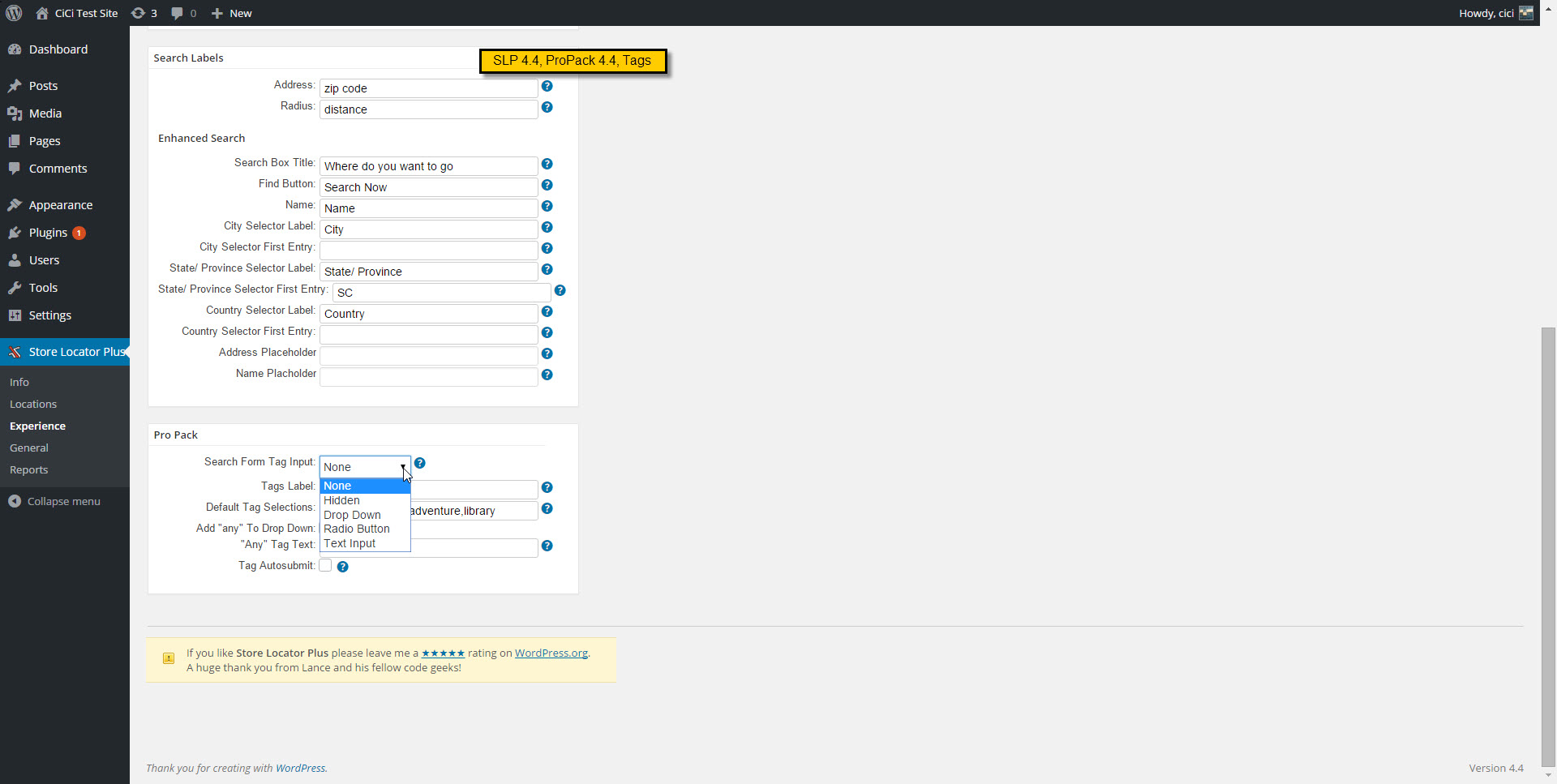Click the State/ Province Selector First Entry field

[441, 293]
